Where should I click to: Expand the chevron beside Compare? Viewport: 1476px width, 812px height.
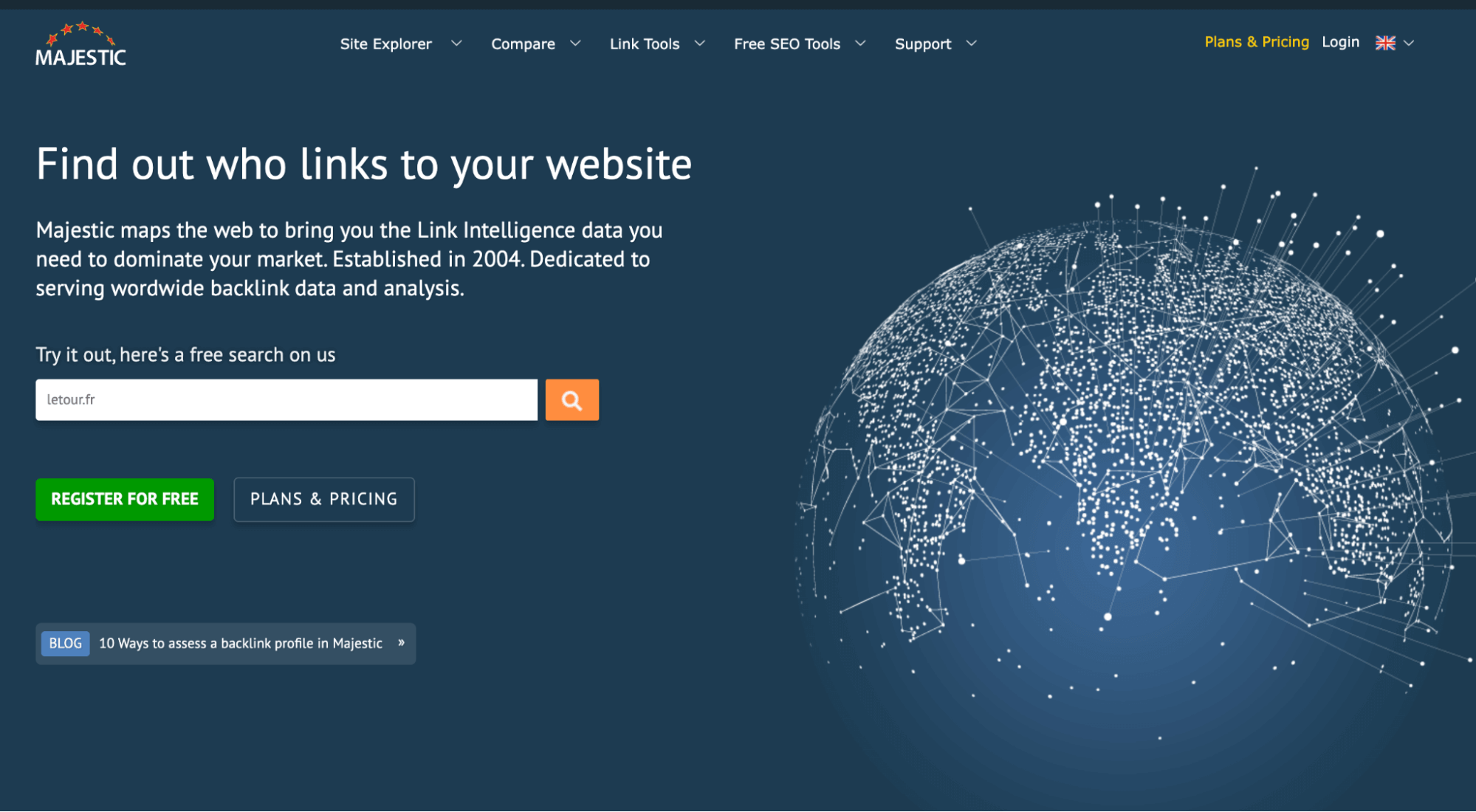[x=575, y=44]
